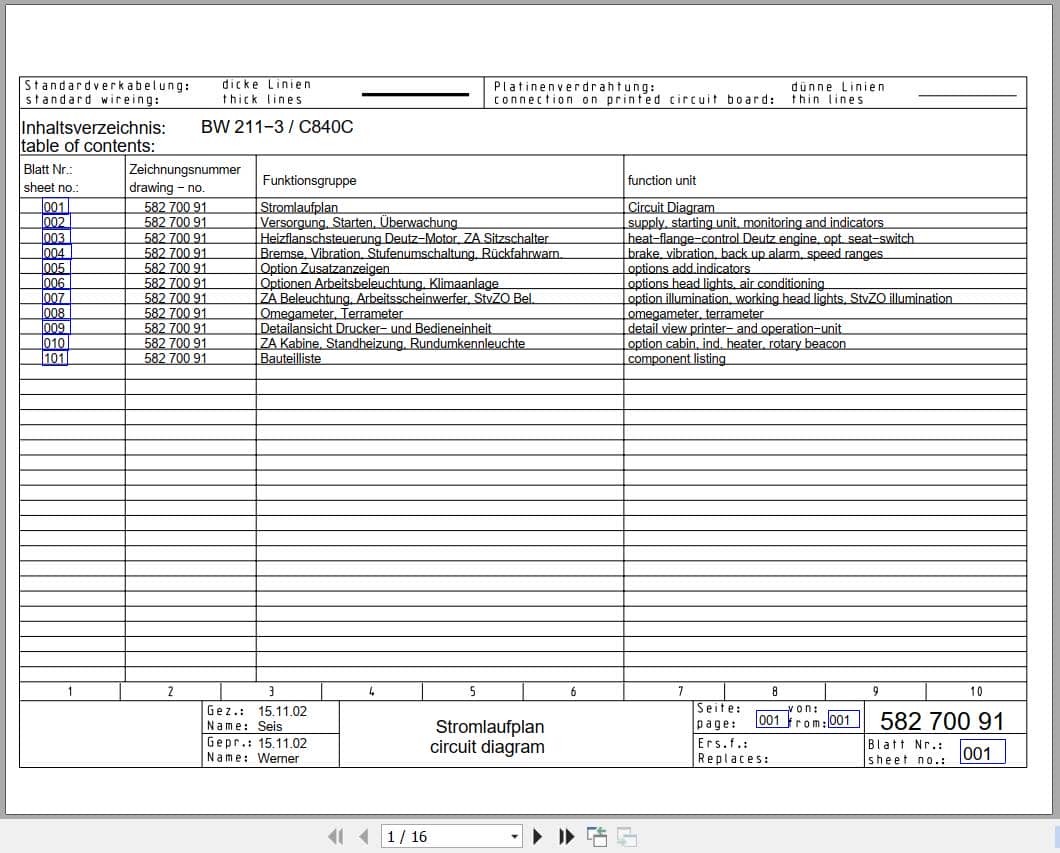The width and height of the screenshot is (1060, 853).
Task: Click 'options add.indicators' text
Action: tap(689, 268)
